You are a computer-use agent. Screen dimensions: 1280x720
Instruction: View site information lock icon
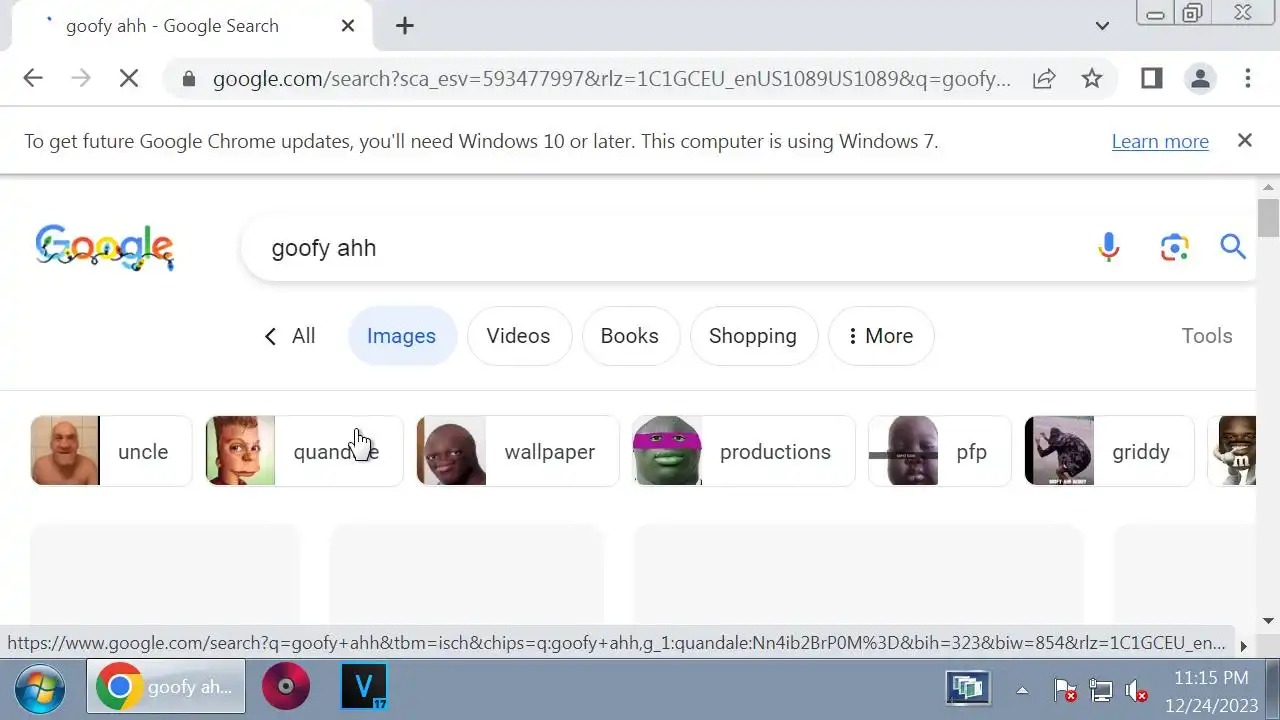189,78
